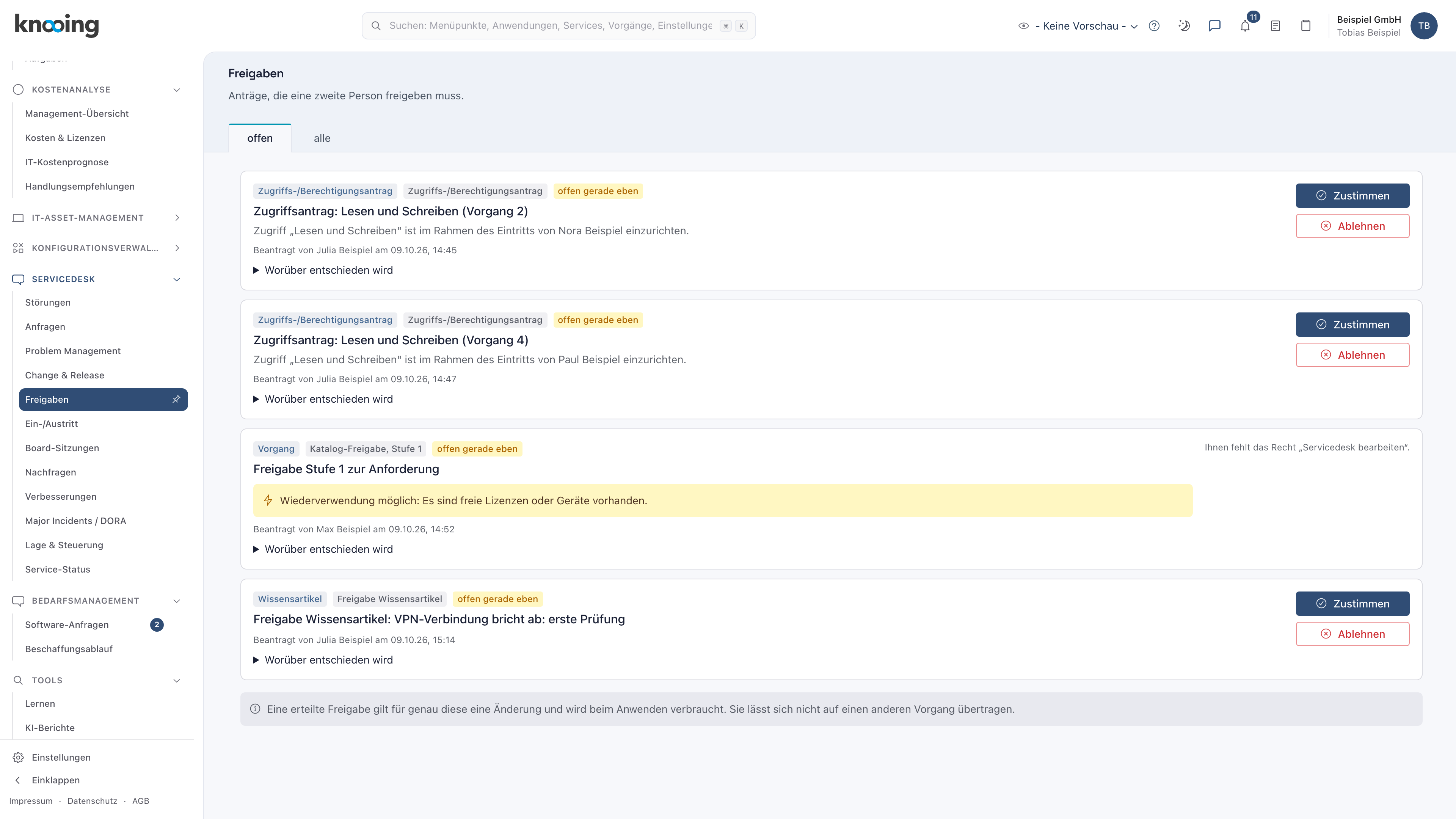Collapse the Tools section chevron

177,680
